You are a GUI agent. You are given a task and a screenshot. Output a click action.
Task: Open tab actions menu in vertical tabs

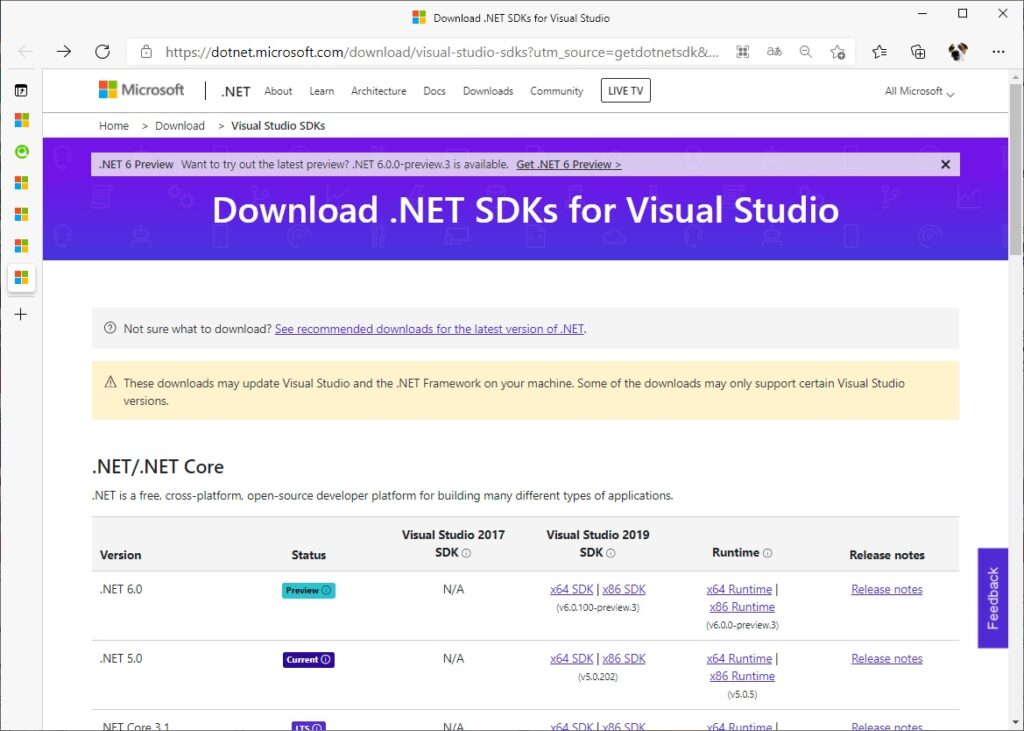pos(21,90)
